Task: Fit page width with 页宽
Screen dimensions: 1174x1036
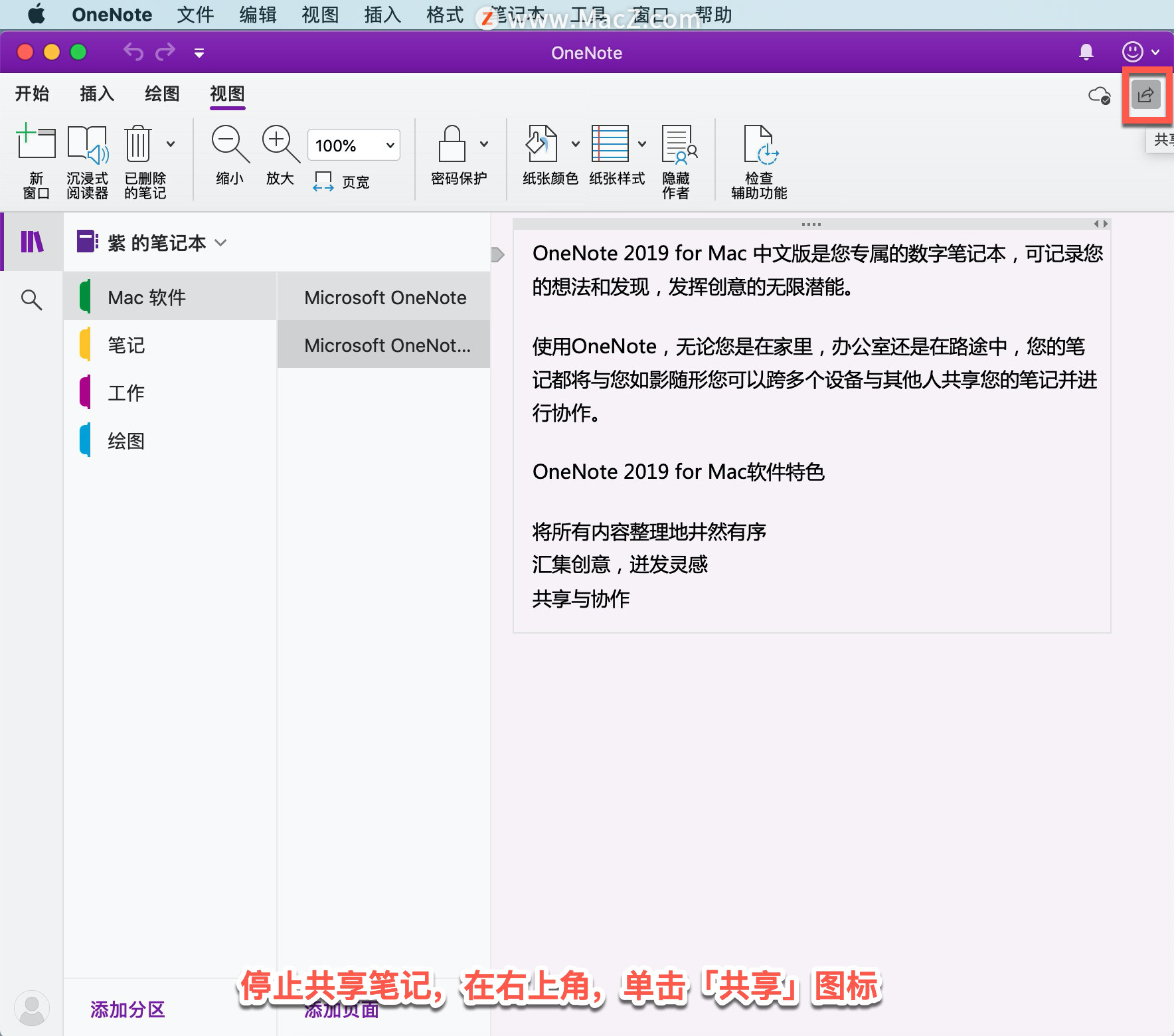Action: [x=341, y=181]
